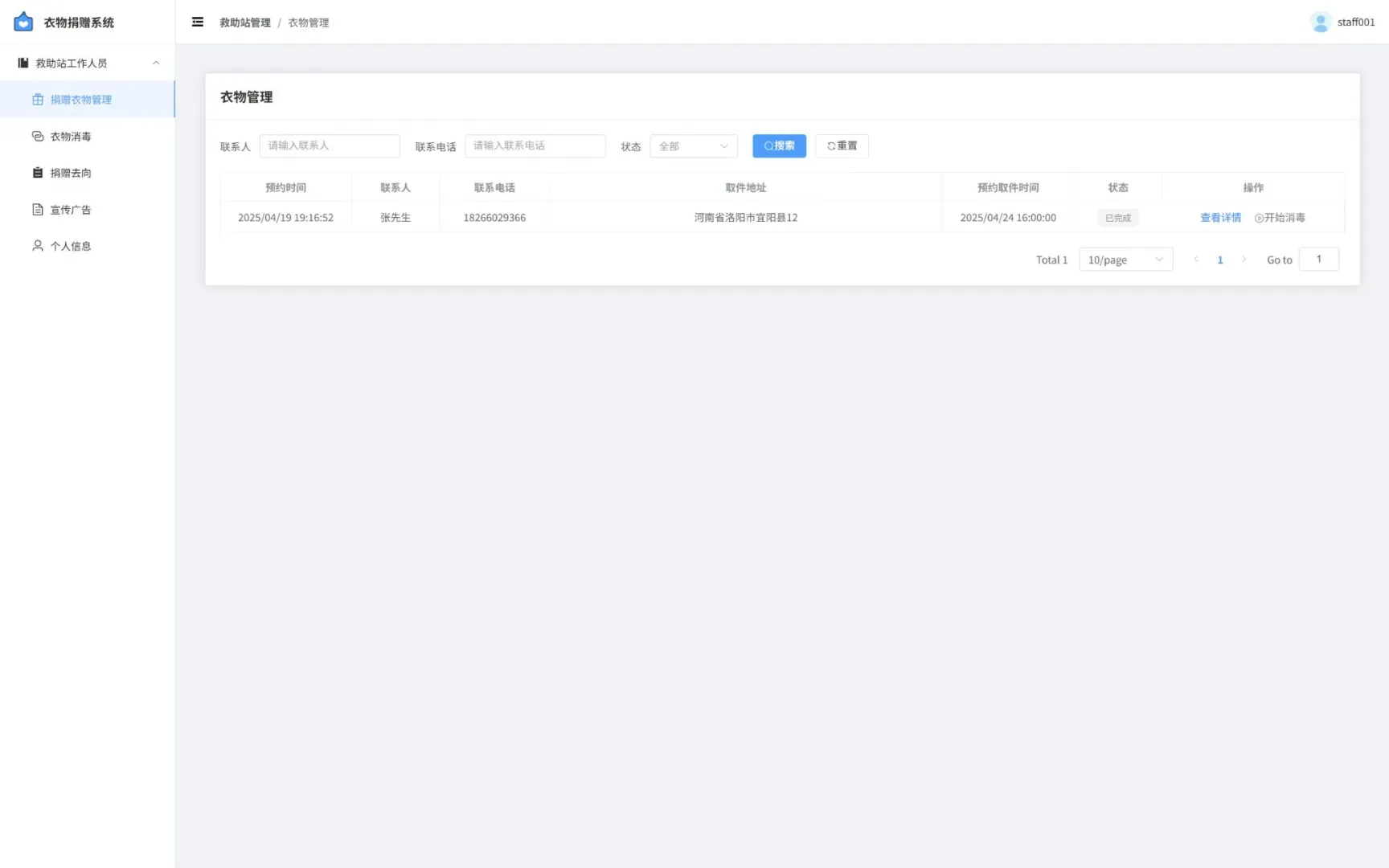Open the 宣传广告 menu item
This screenshot has width=1389, height=868.
(88, 210)
